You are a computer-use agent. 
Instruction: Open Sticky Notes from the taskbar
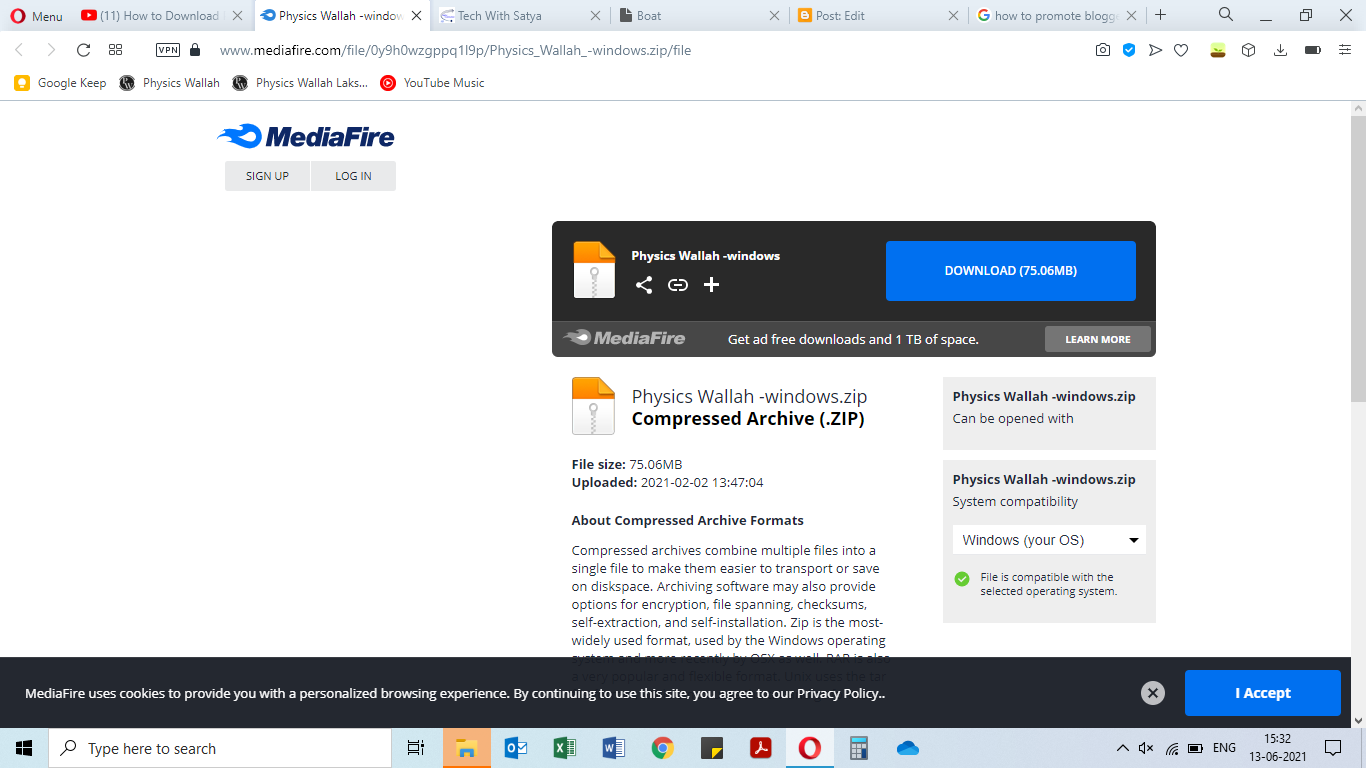pos(711,748)
